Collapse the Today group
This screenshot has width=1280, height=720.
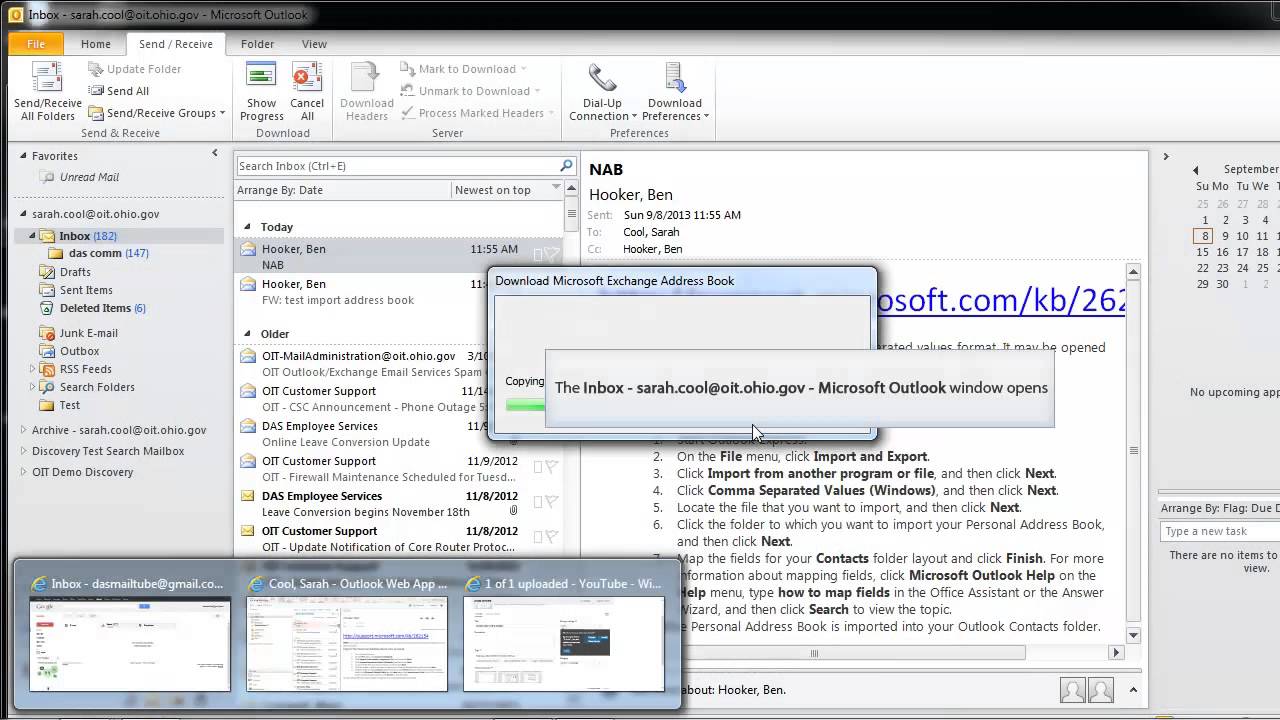pyautogui.click(x=248, y=227)
